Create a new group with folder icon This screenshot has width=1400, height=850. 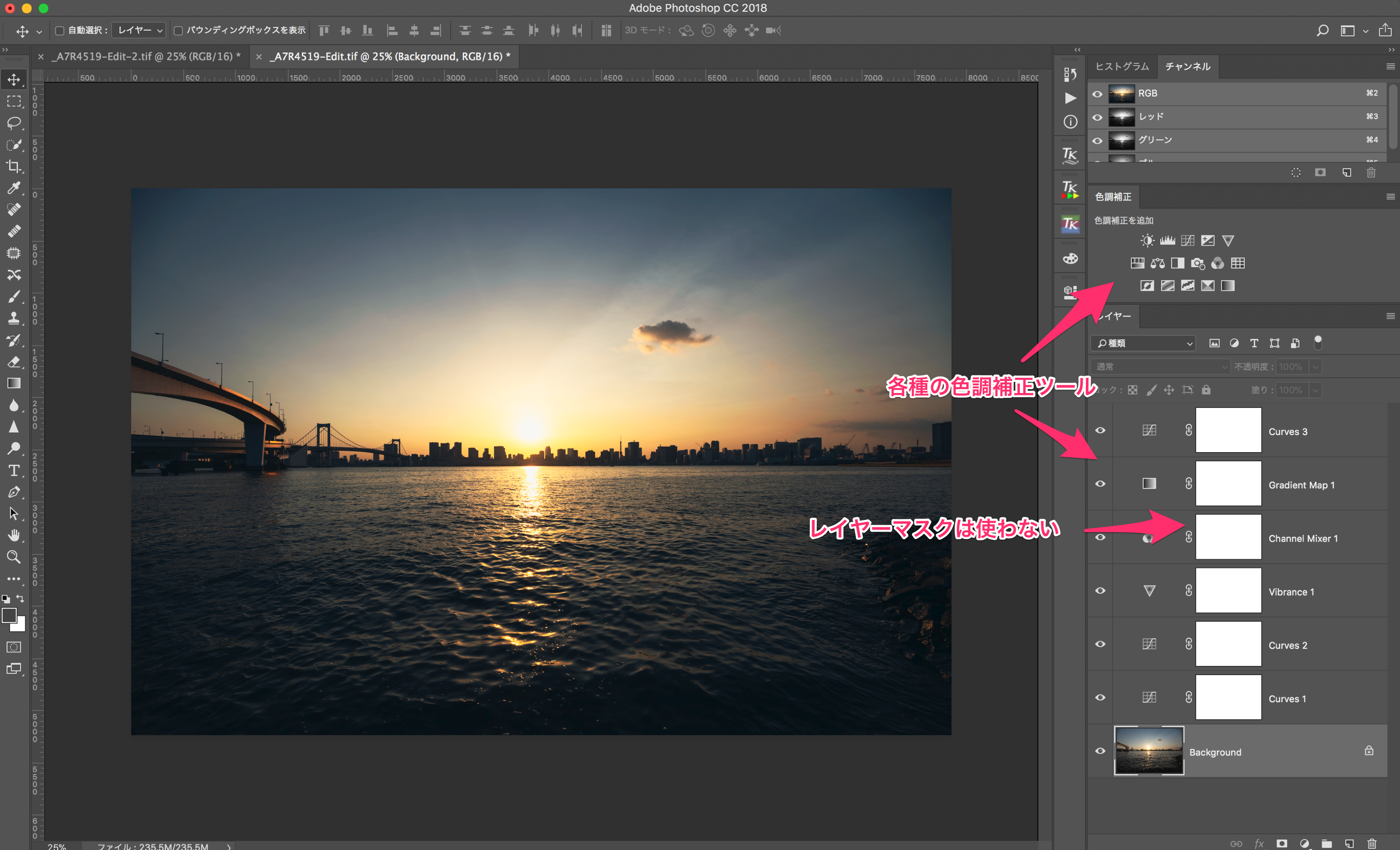(x=1326, y=844)
